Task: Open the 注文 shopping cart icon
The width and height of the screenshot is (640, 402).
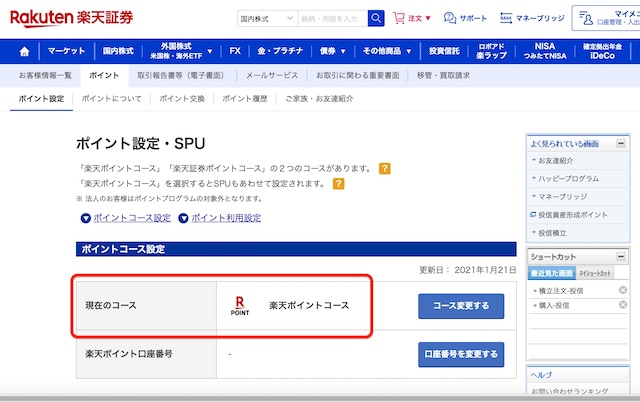Action: pyautogui.click(x=401, y=18)
